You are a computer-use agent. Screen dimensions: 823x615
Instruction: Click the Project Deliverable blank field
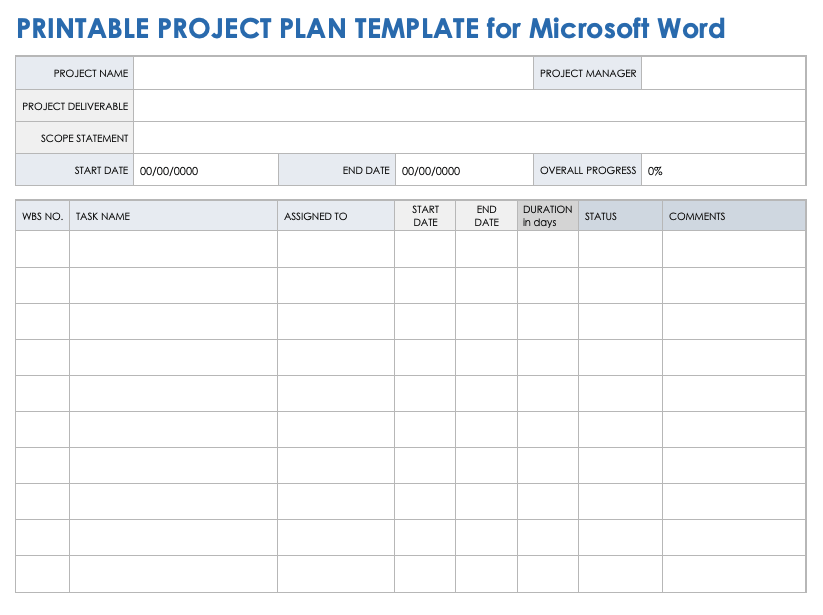pyautogui.click(x=468, y=106)
